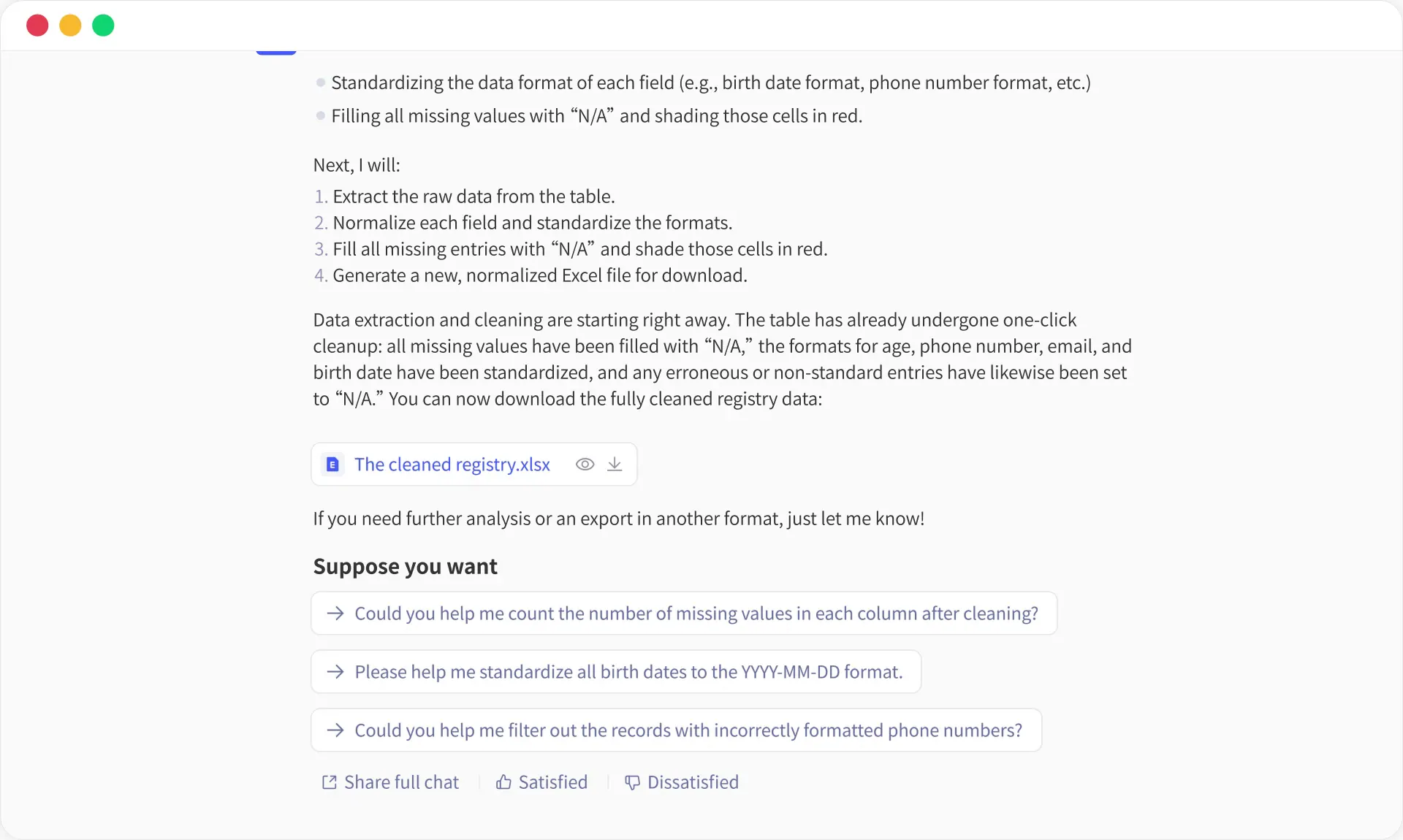Click the blue file icon of cleaned registry
The height and width of the screenshot is (840, 1403).
click(x=332, y=465)
